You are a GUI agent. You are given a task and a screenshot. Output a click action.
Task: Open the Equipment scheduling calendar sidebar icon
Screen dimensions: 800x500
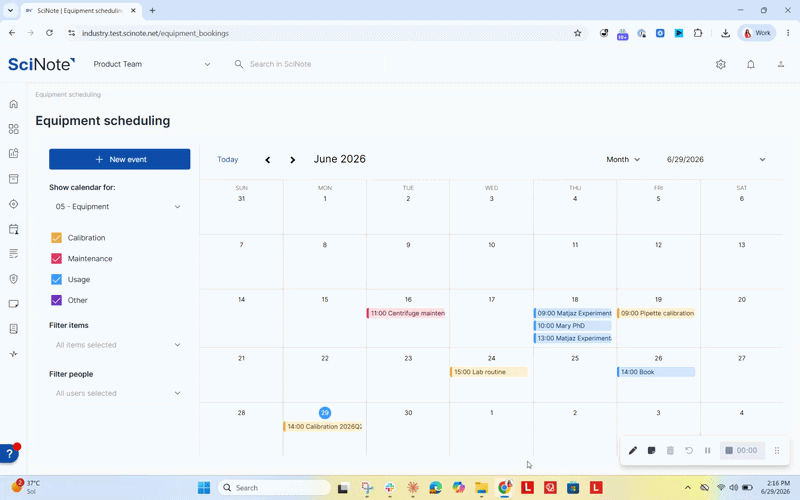(x=14, y=229)
